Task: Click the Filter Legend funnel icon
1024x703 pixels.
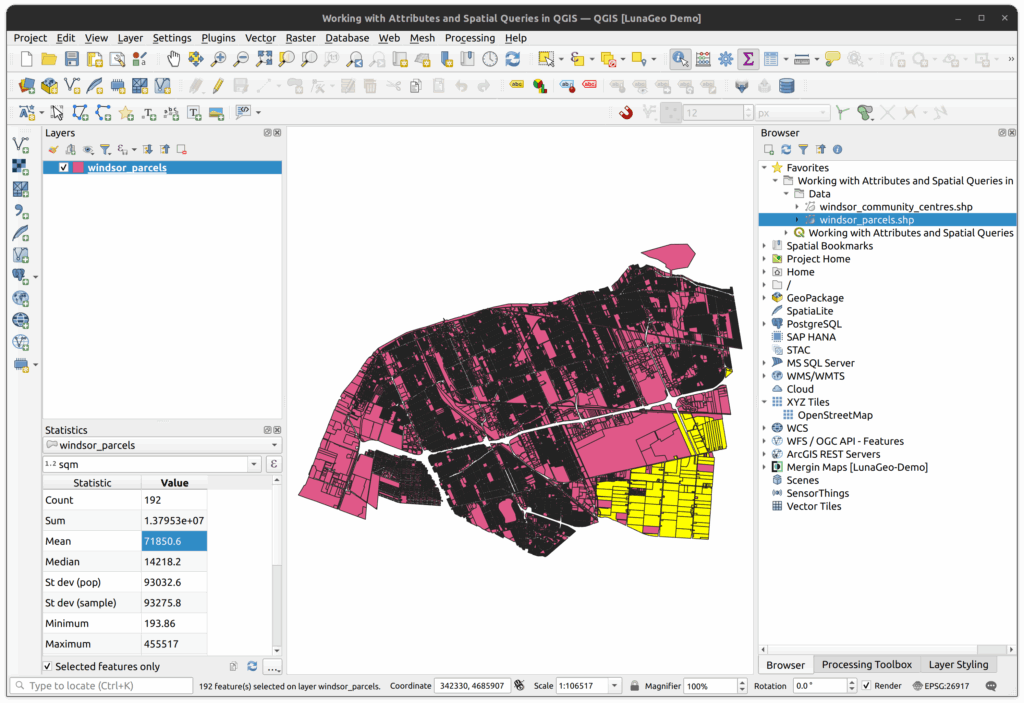Action: pyautogui.click(x=103, y=150)
